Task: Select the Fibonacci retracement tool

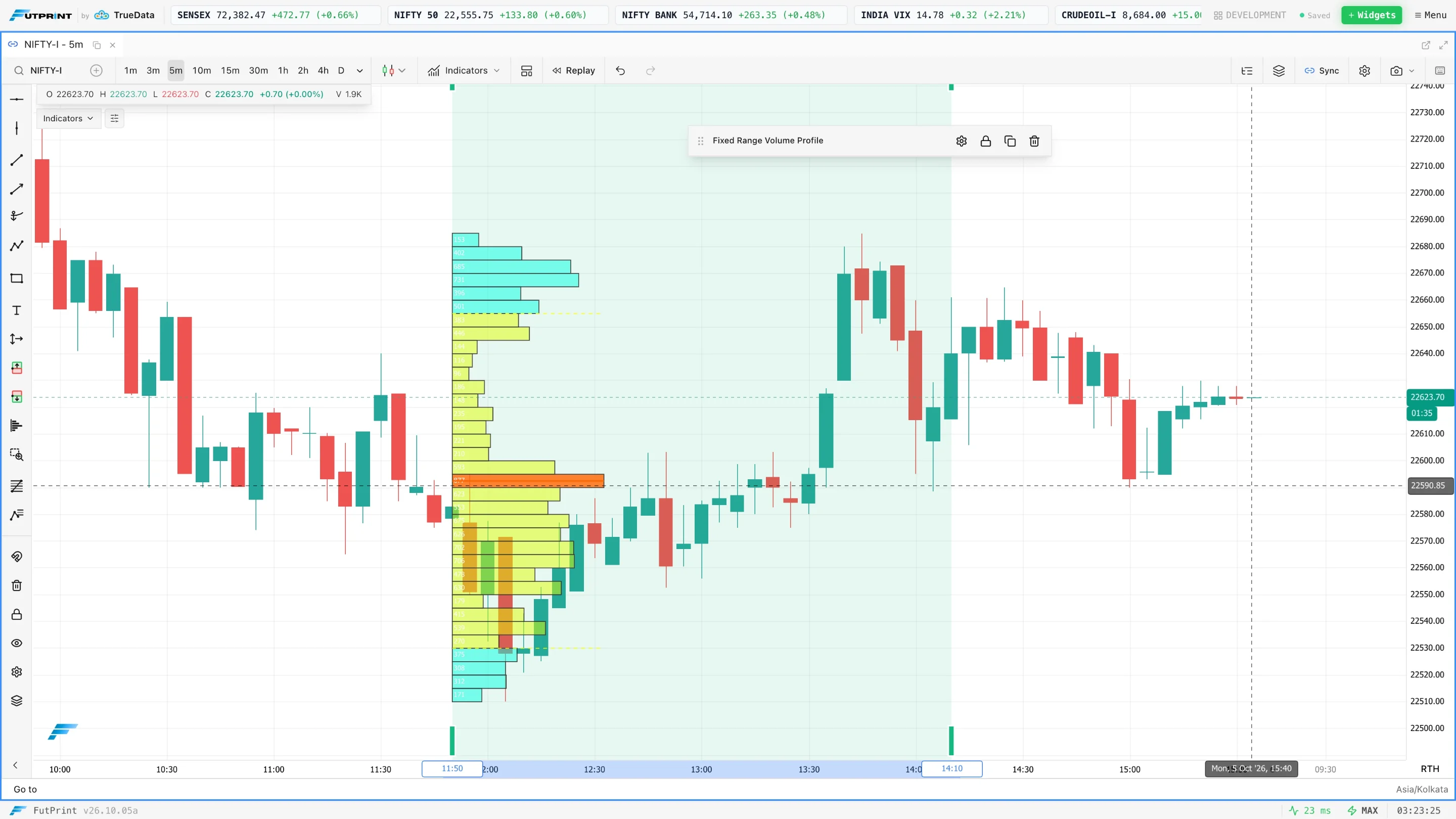Action: click(16, 486)
